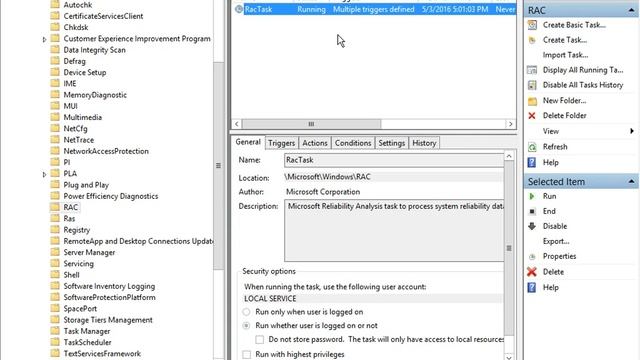This screenshot has width=640, height=360.
Task: Click the task list scroll right arrow
Action: (x=511, y=124)
